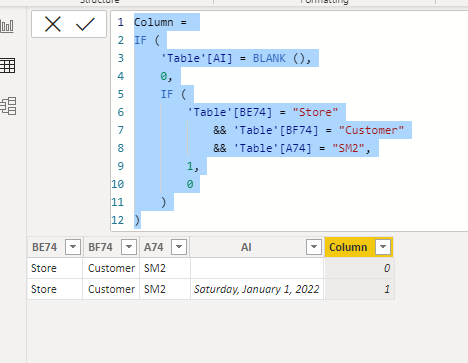This screenshot has height=363, width=468.
Task: Click the "Store" string in formula
Action: (315, 112)
